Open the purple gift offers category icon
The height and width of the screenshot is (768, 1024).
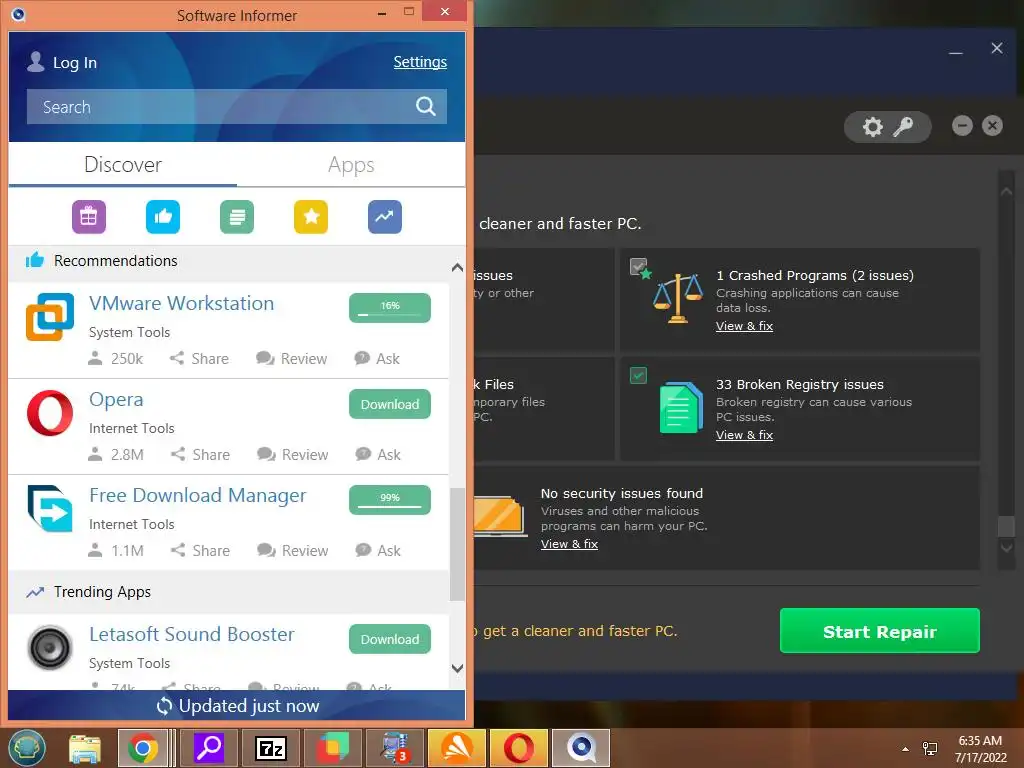[x=89, y=217]
